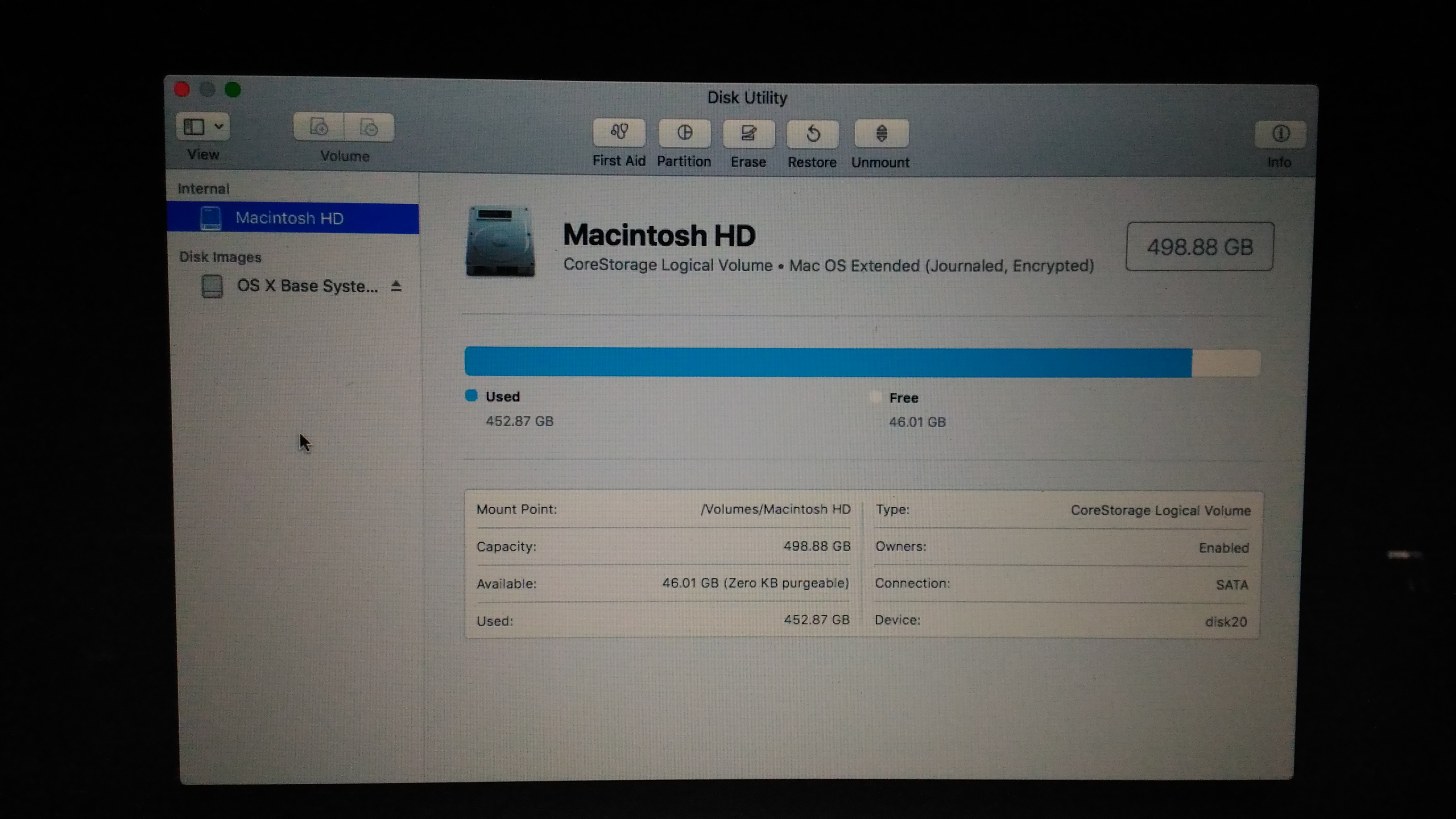Screen dimensions: 1456x819
Task: Click the First Aid label
Action: 619,161
